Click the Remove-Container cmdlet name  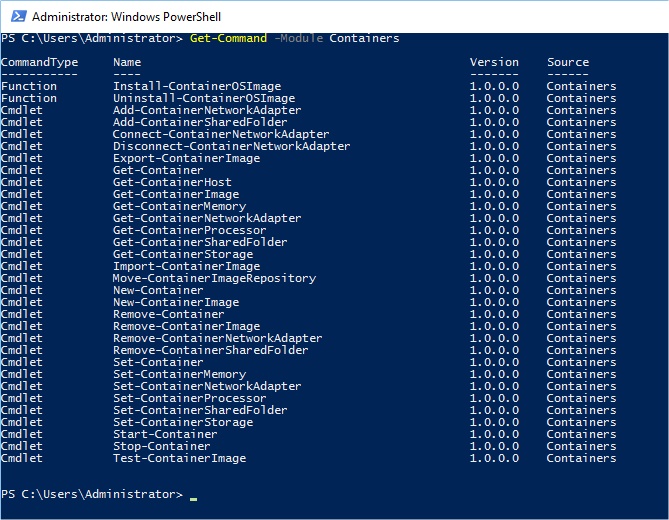point(169,314)
